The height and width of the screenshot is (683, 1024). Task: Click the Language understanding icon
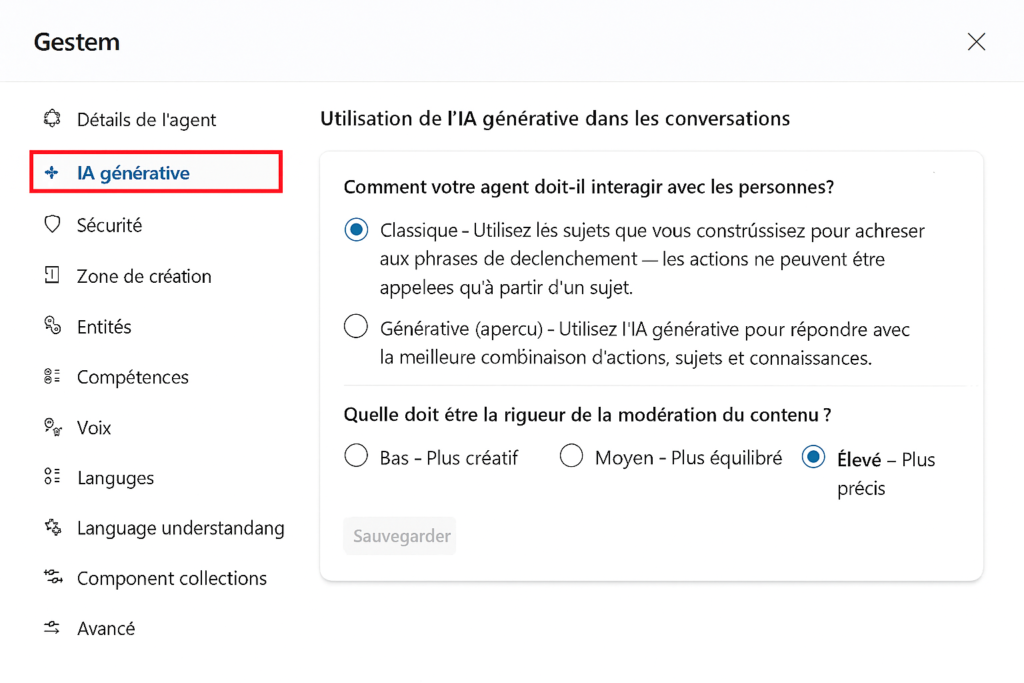(x=53, y=528)
